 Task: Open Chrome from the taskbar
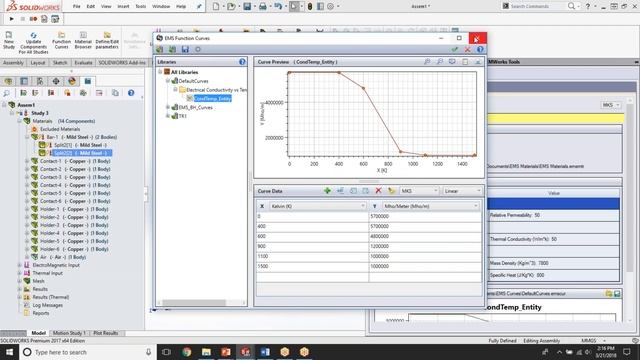(x=187, y=352)
